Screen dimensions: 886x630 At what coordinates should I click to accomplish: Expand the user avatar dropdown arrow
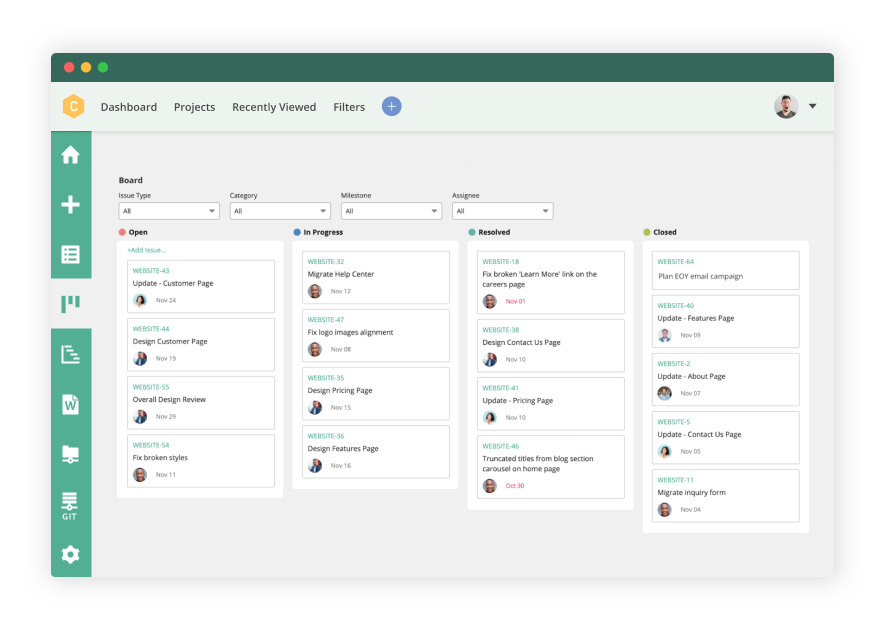coord(812,106)
